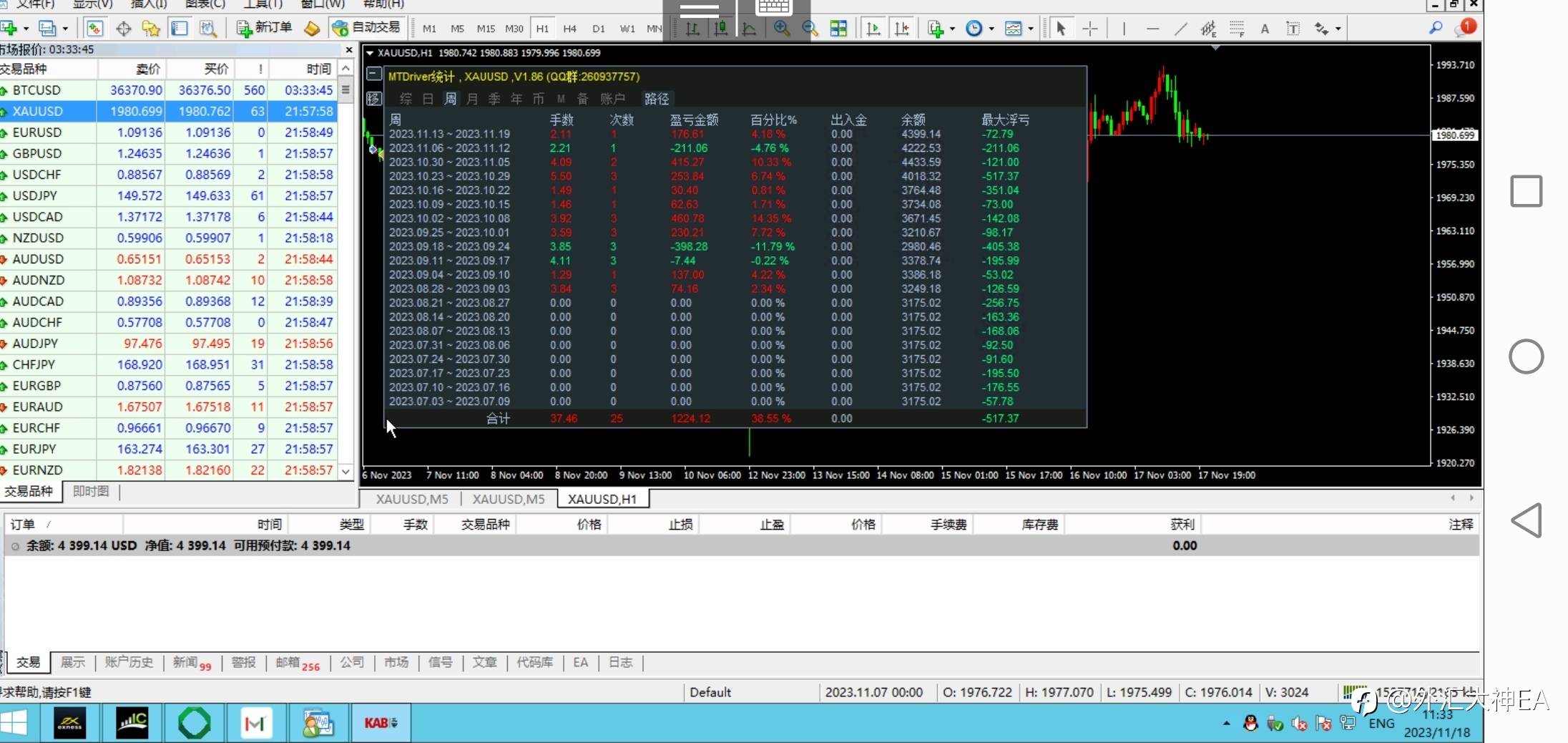
Task: Click the Zoom In magnifier icon
Action: tap(781, 29)
